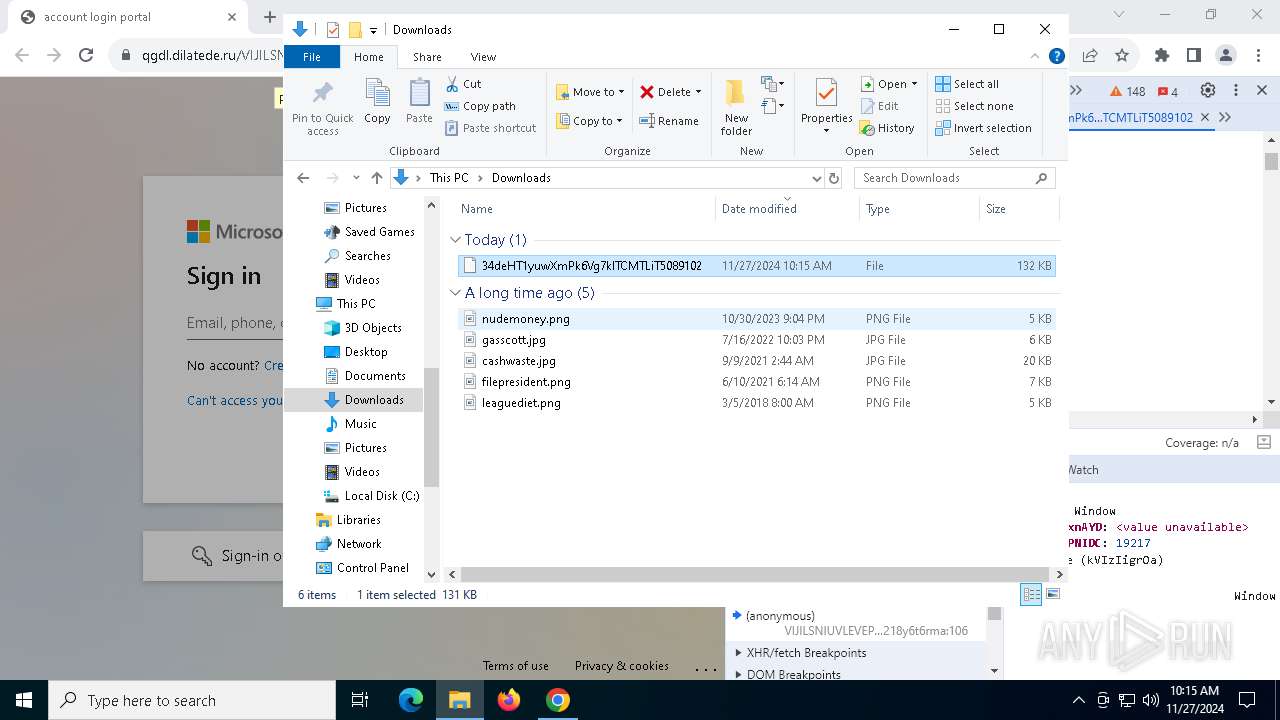Click the red Delete icon
1280x720 pixels.
(647, 92)
